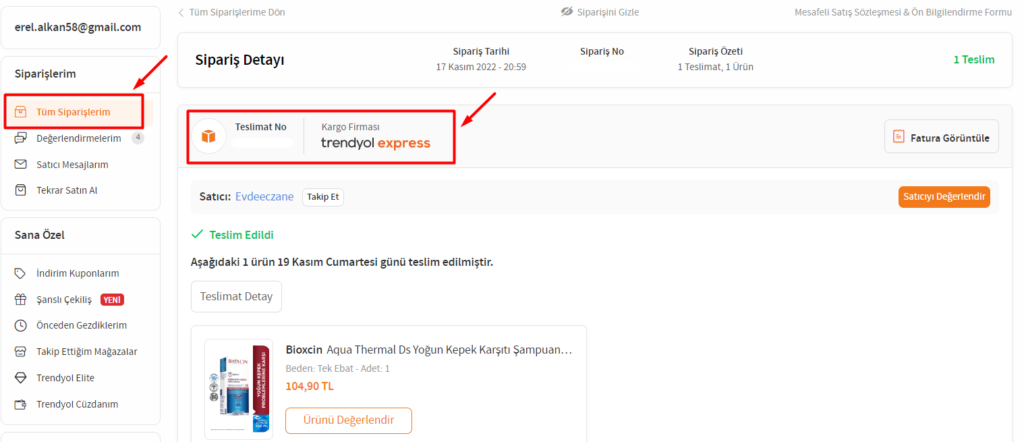Click the 1 Teslim status text
The height and width of the screenshot is (442, 1024).
[x=974, y=59]
